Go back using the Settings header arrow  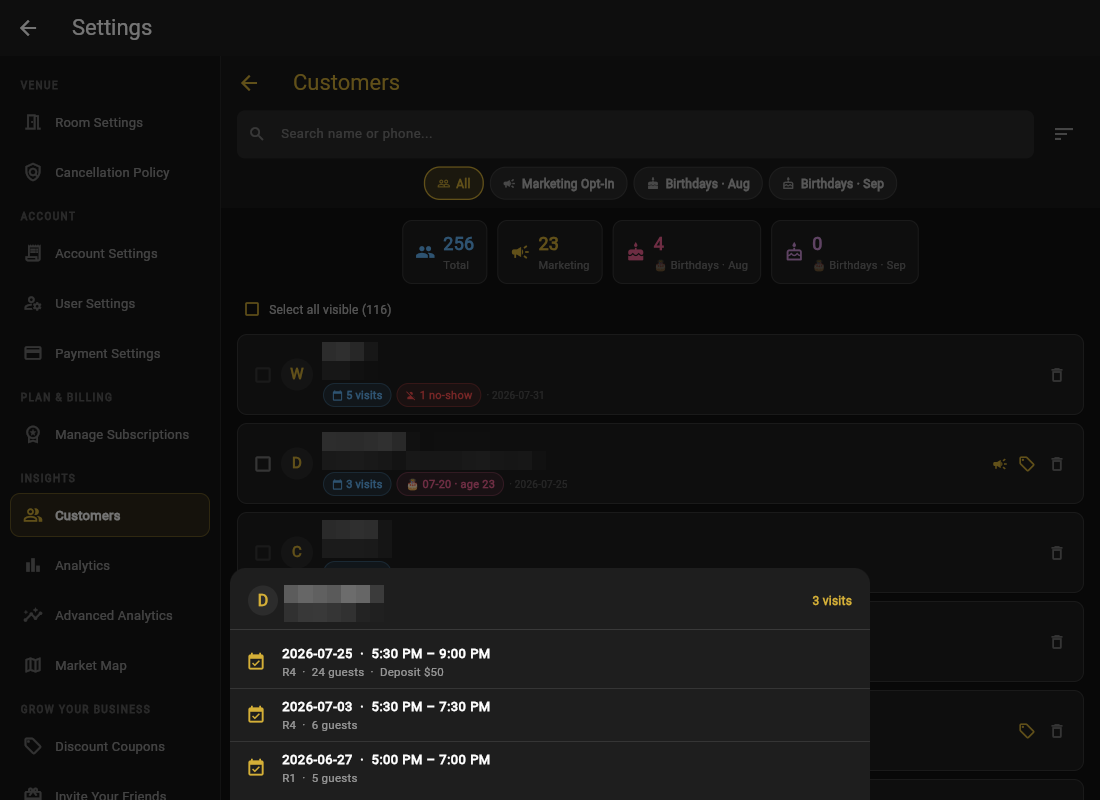point(28,28)
